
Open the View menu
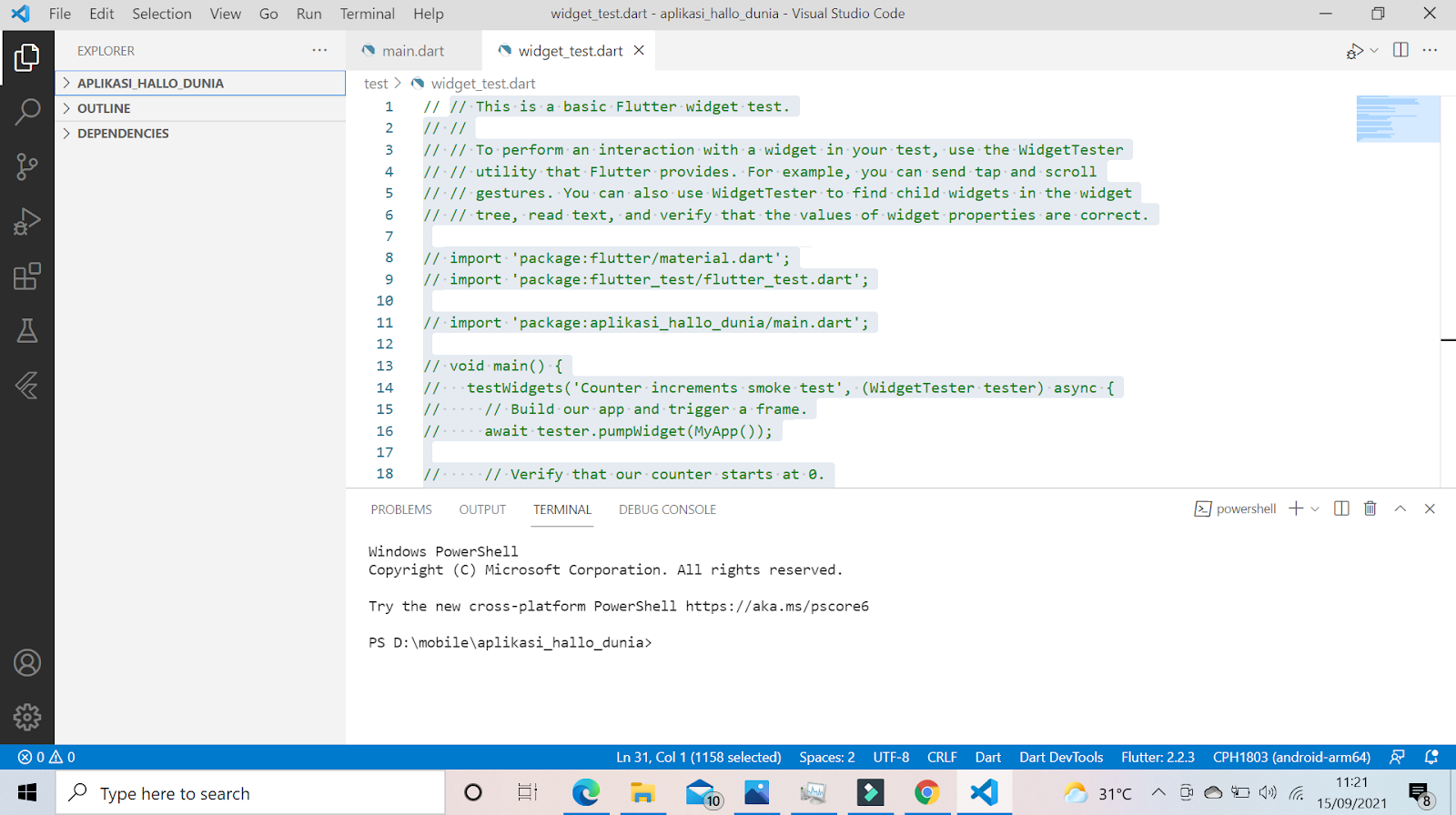(x=226, y=14)
